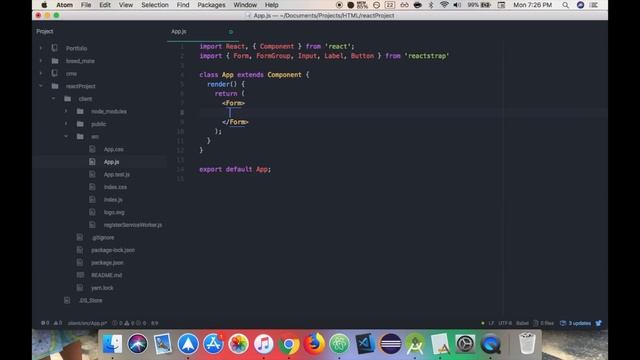Click the App.test.js file icon
640x360 pixels.
click(92, 174)
